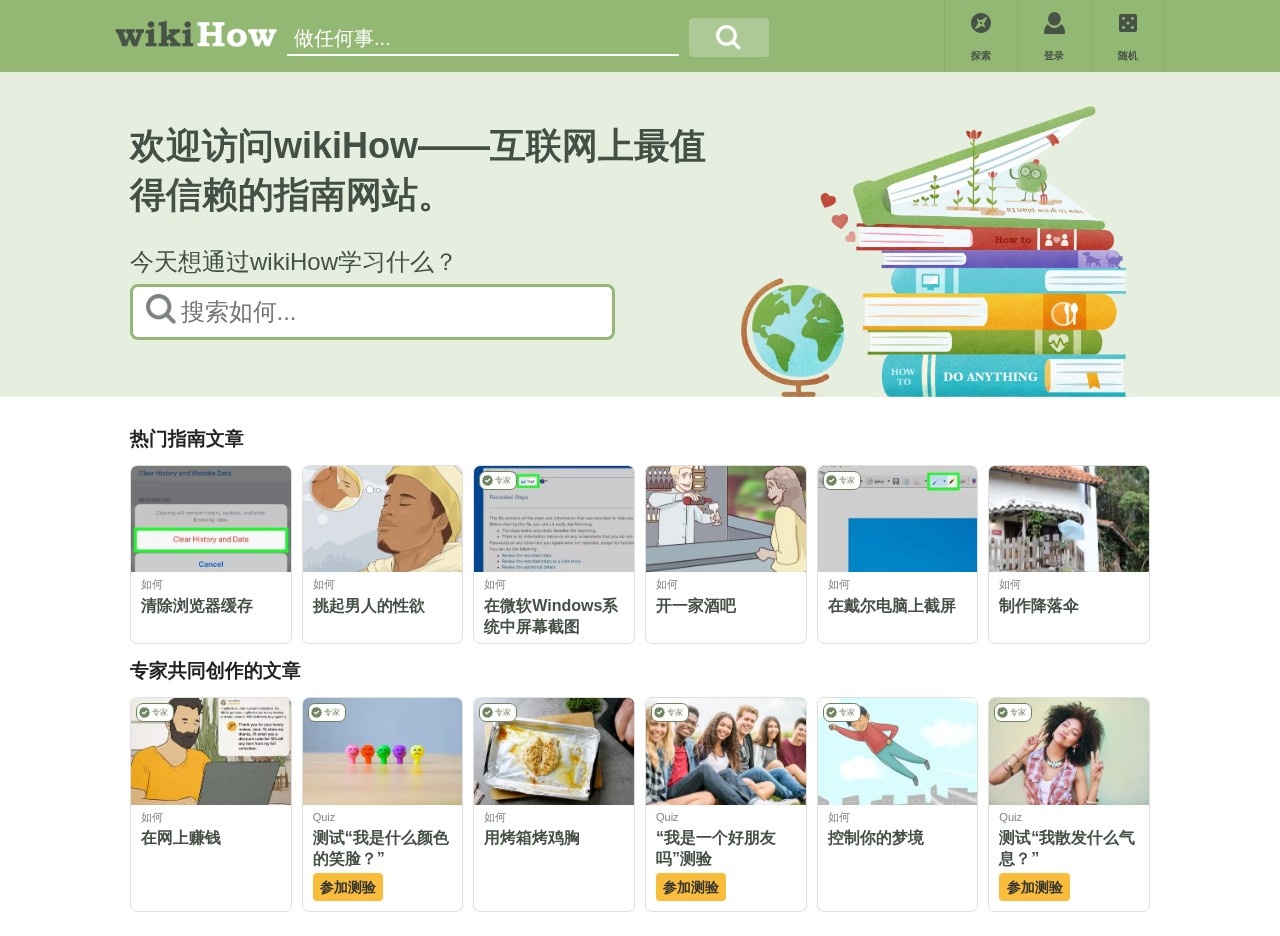This screenshot has height=936, width=1280.
Task: Click the magnifier icon inside the hero search box
Action: click(x=160, y=311)
